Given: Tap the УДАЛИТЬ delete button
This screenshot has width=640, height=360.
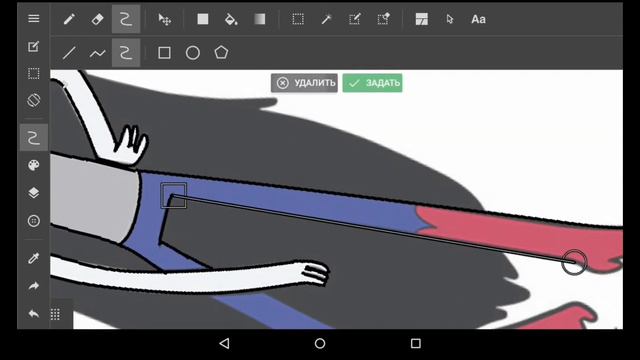Looking at the screenshot, I should [x=304, y=83].
